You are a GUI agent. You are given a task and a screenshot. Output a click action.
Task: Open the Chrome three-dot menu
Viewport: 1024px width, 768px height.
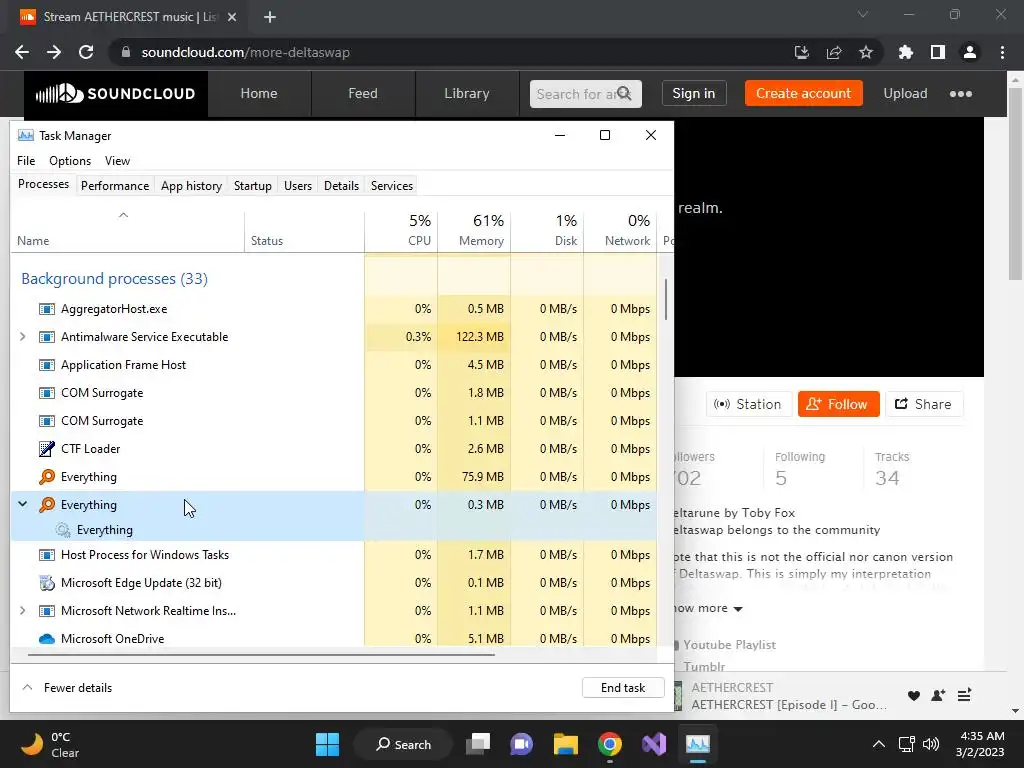1002,52
